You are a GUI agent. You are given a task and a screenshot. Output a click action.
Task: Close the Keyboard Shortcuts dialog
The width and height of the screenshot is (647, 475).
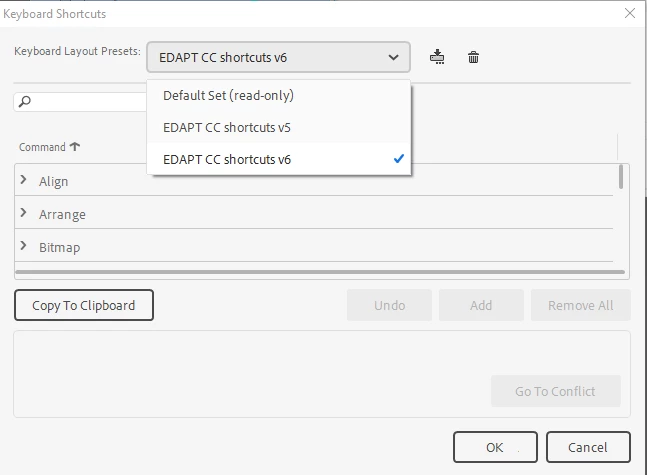click(630, 14)
